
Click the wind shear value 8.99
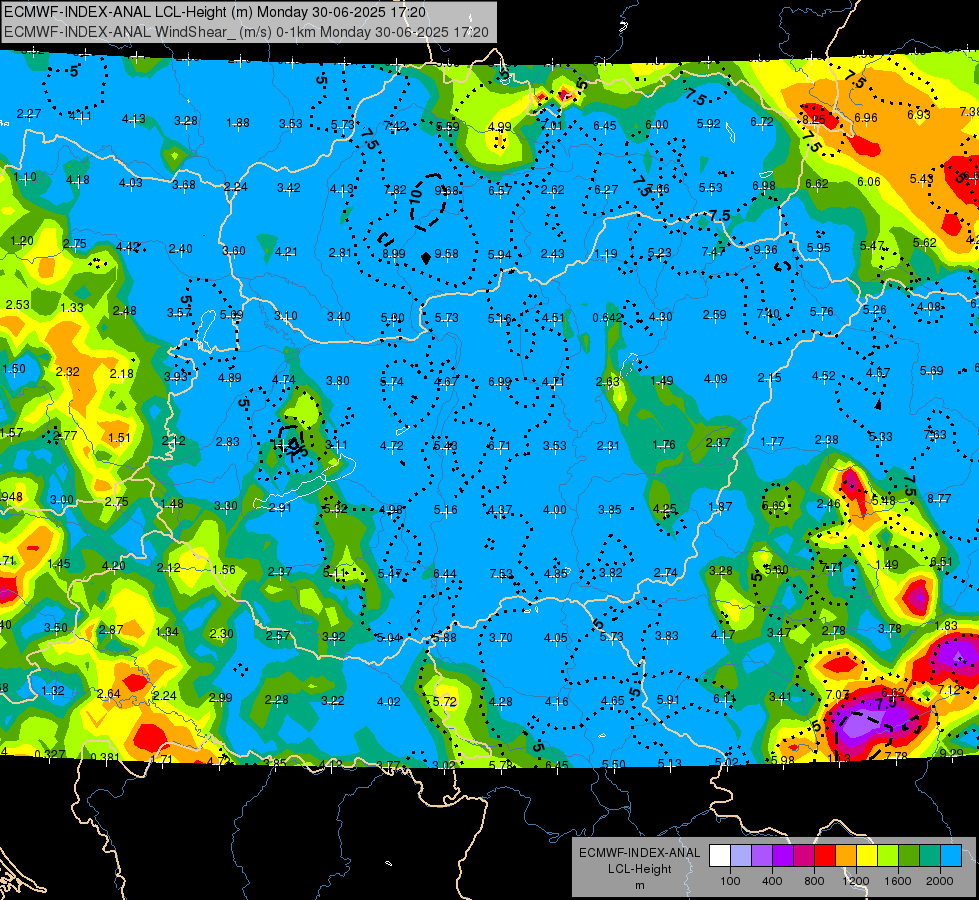[394, 254]
